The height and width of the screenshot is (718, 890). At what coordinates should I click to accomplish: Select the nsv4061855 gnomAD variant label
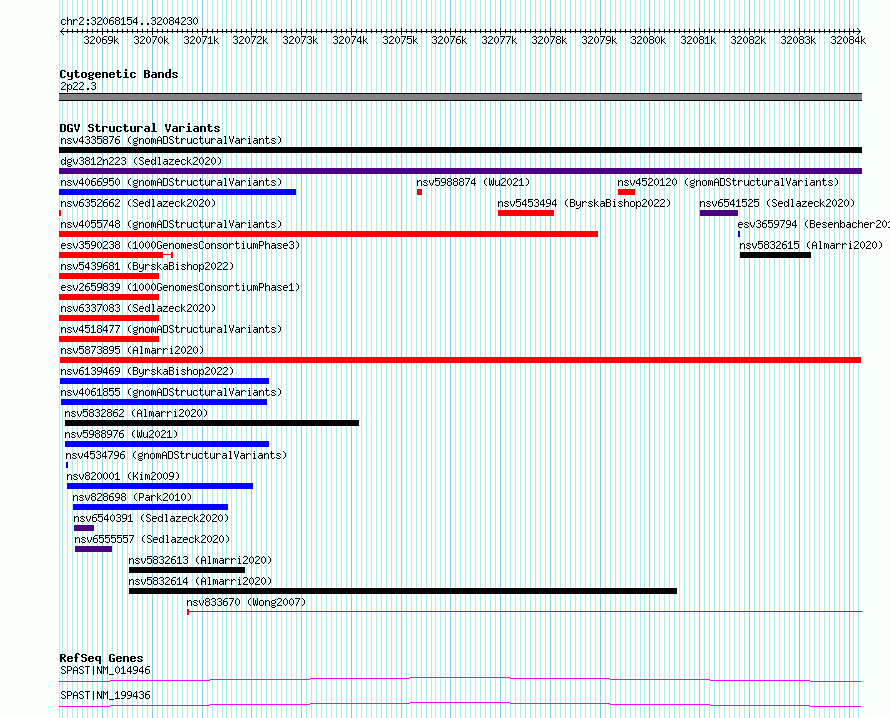click(171, 392)
